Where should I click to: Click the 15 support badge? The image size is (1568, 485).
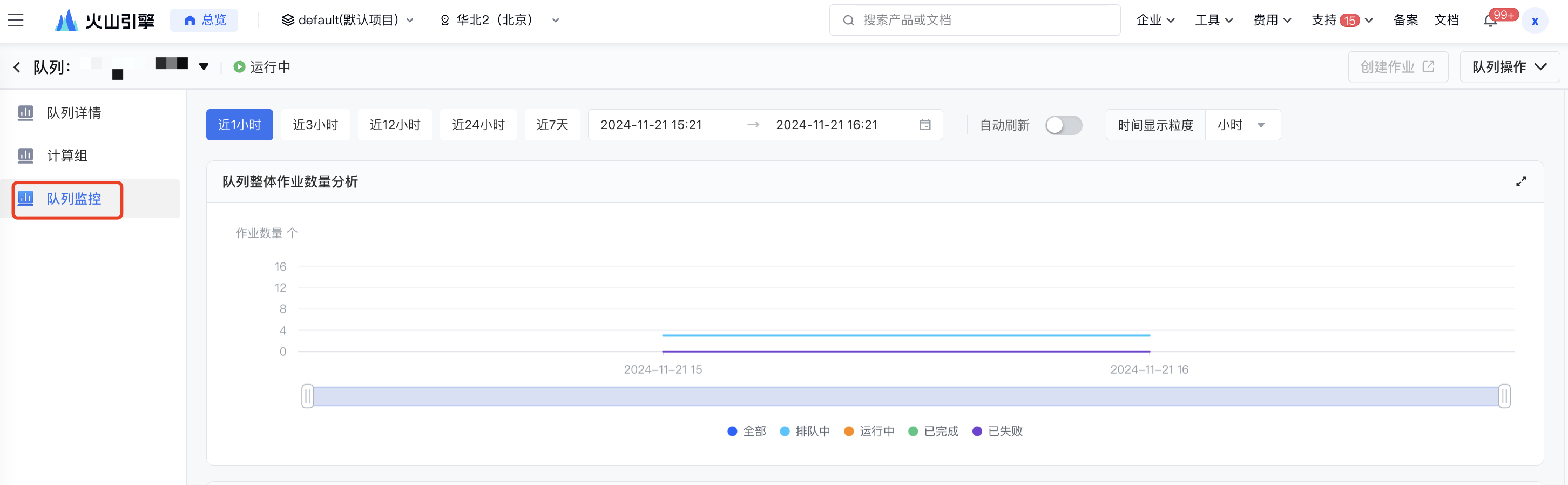pos(1349,21)
